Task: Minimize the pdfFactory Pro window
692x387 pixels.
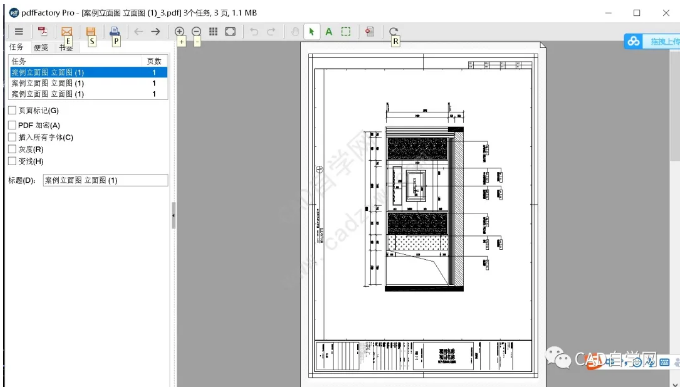Action: pyautogui.click(x=609, y=13)
